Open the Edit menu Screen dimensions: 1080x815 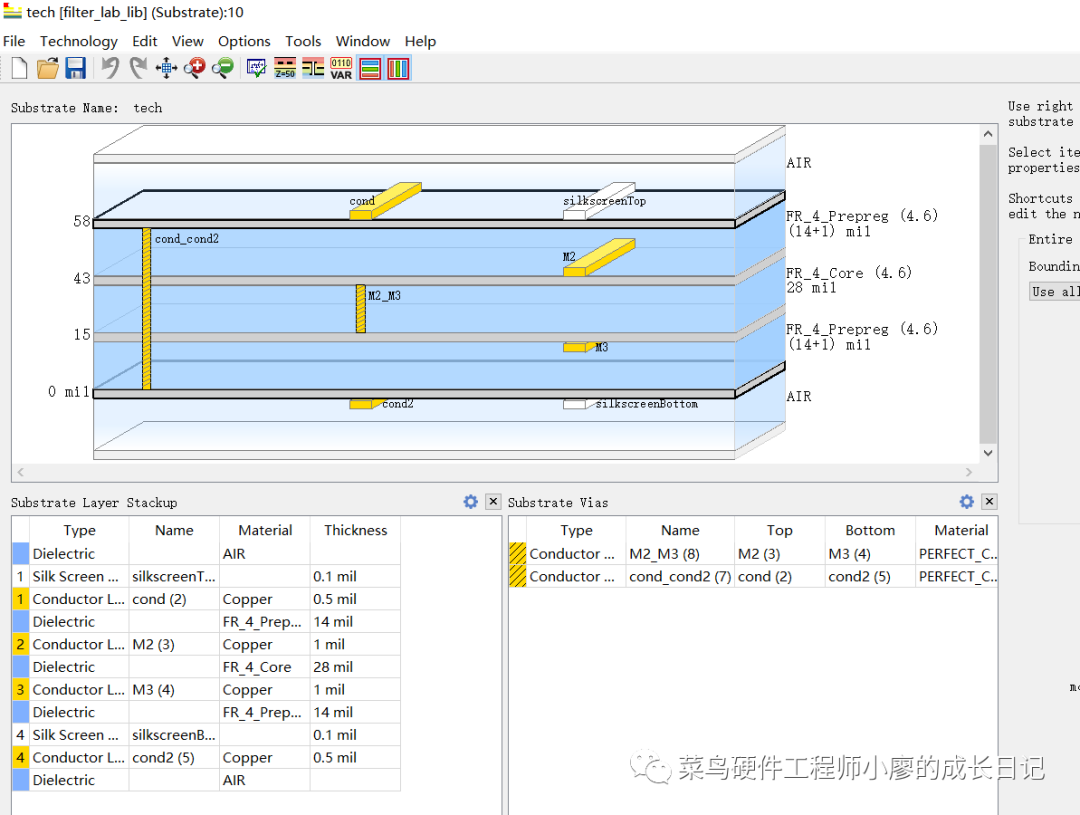tap(145, 41)
